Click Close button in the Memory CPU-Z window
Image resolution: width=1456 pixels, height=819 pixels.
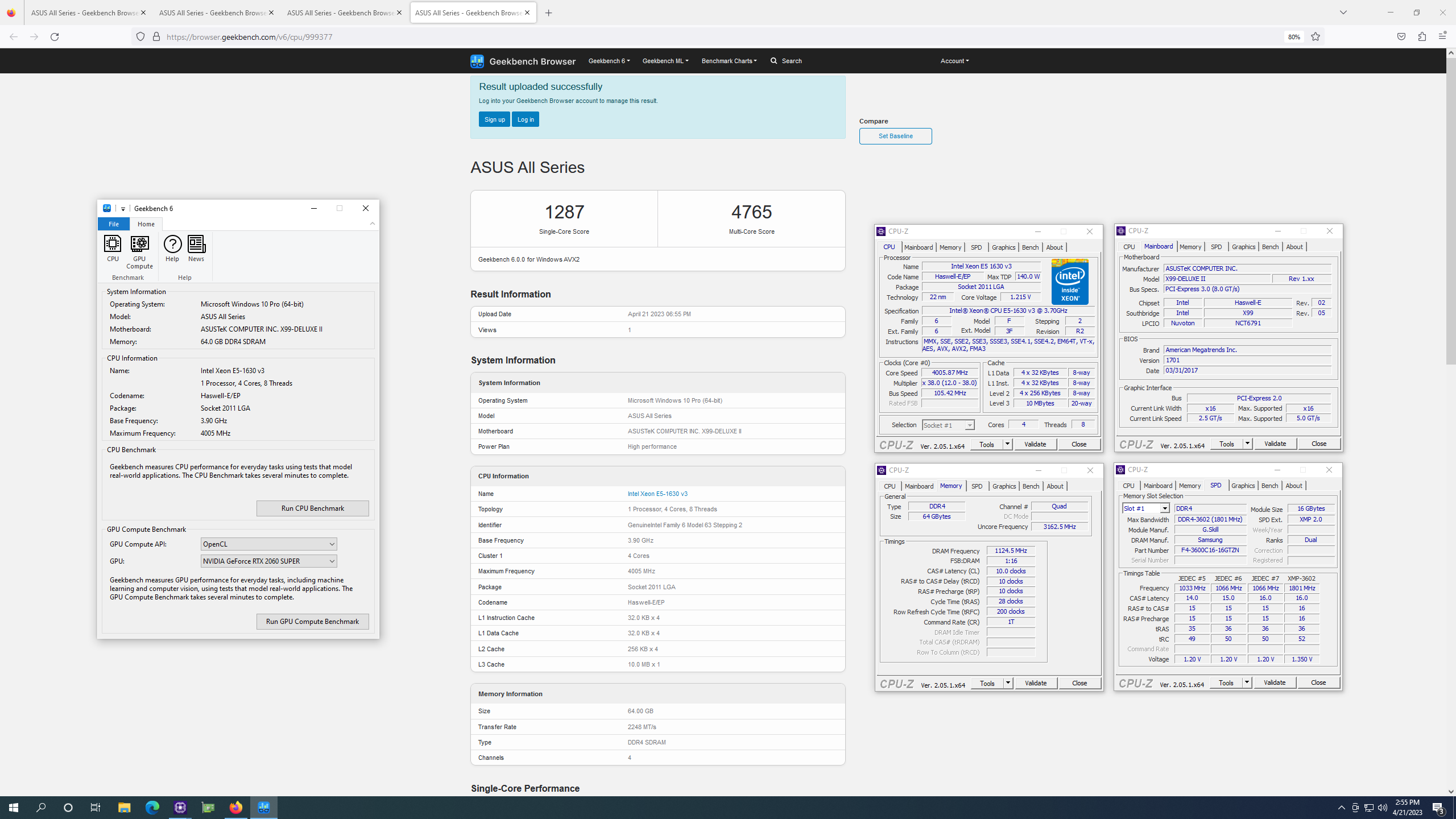(x=1079, y=683)
